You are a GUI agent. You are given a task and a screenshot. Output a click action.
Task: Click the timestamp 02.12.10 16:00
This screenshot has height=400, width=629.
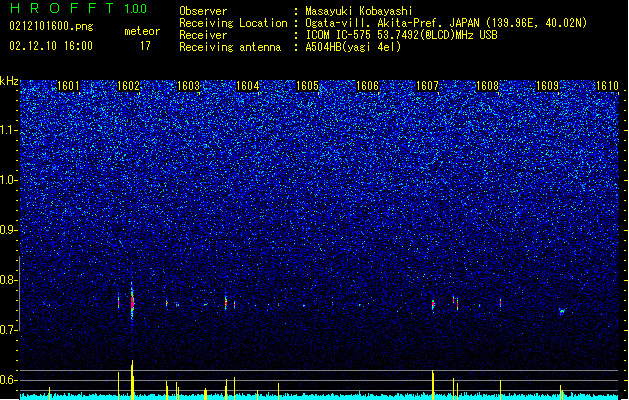point(51,46)
